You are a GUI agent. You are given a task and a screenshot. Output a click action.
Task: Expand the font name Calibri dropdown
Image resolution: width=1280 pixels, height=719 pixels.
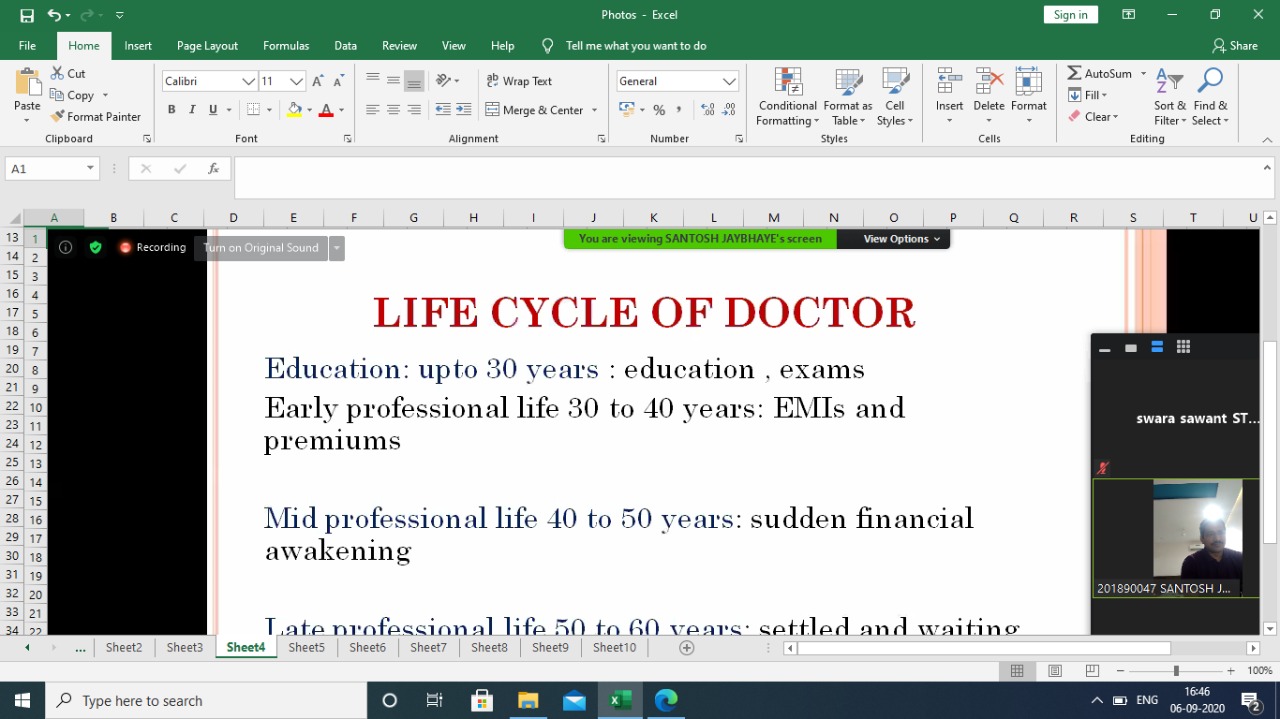(248, 81)
